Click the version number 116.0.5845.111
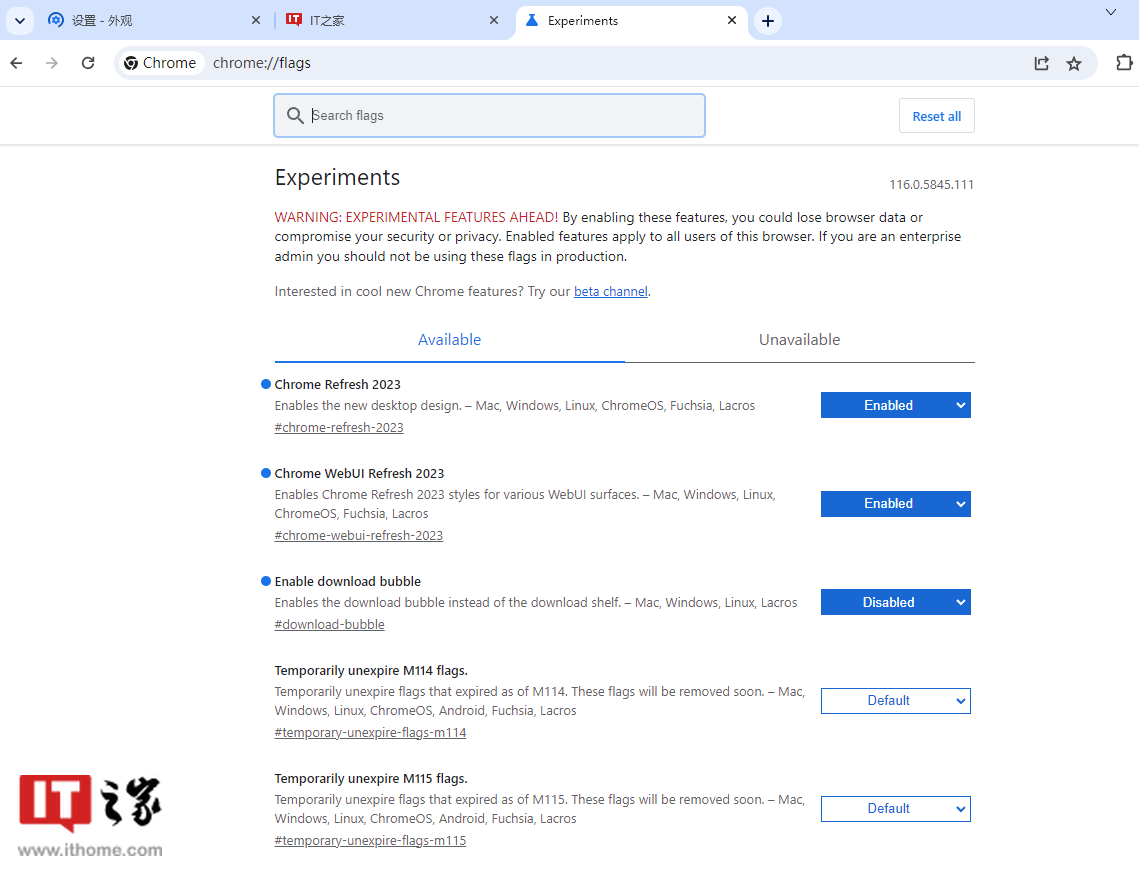1139x874 pixels. pos(931,185)
